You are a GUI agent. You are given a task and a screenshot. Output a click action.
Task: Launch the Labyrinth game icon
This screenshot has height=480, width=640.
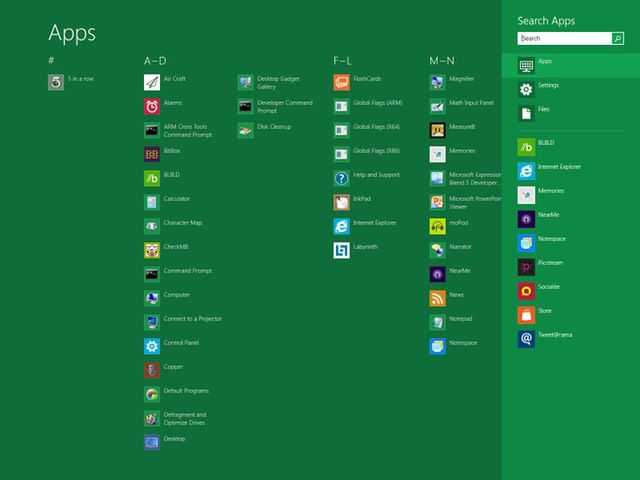(x=341, y=251)
